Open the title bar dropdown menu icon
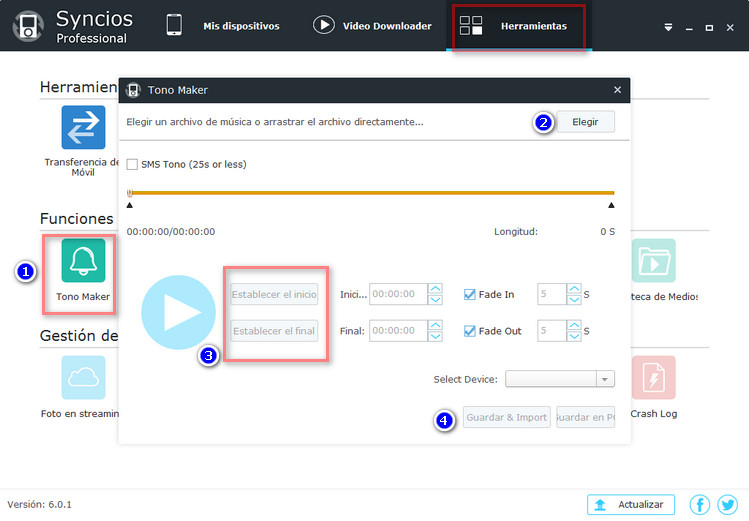This screenshot has height=521, width=749. [668, 28]
